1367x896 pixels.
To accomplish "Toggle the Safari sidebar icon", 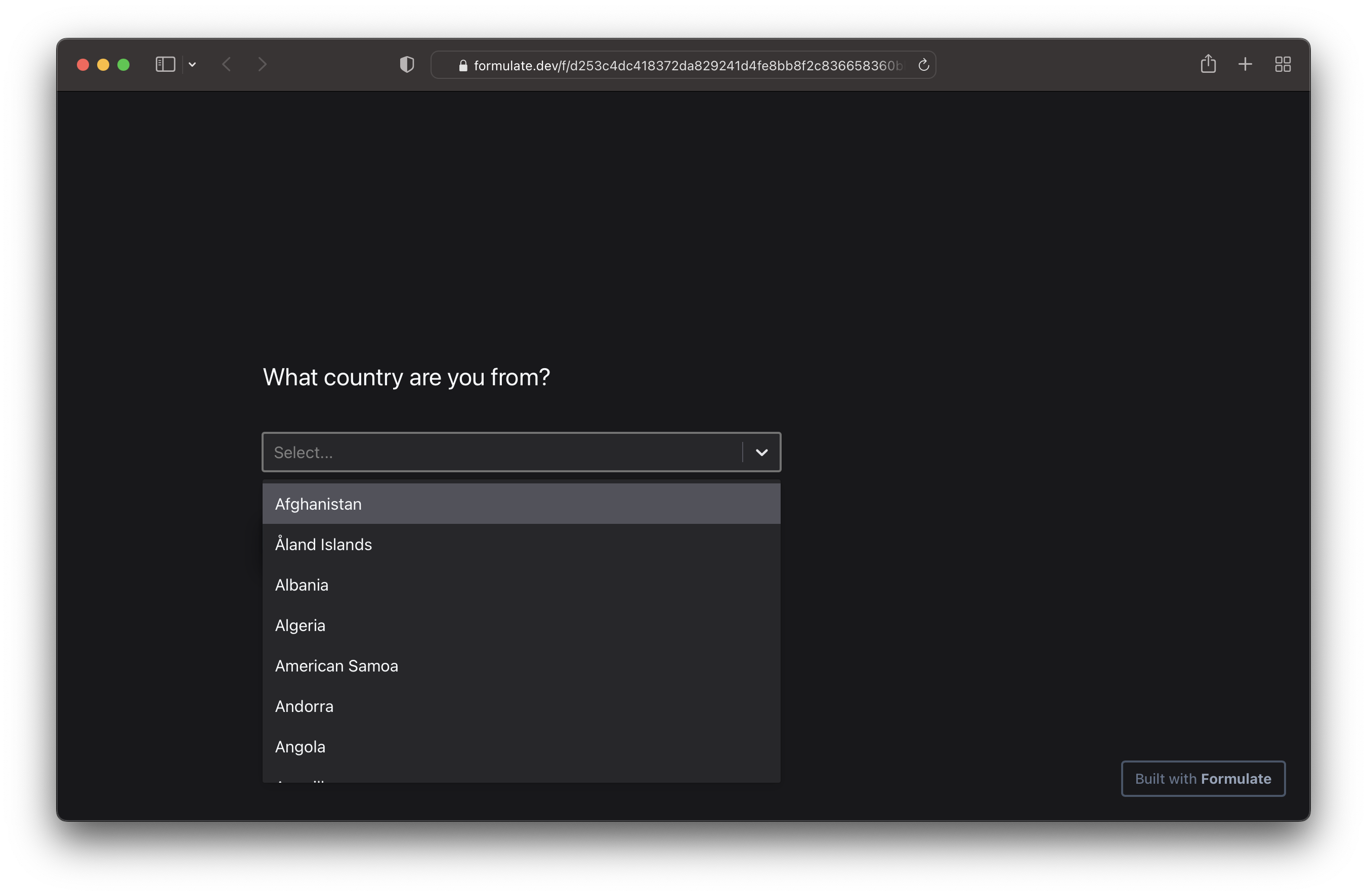I will pyautogui.click(x=165, y=64).
